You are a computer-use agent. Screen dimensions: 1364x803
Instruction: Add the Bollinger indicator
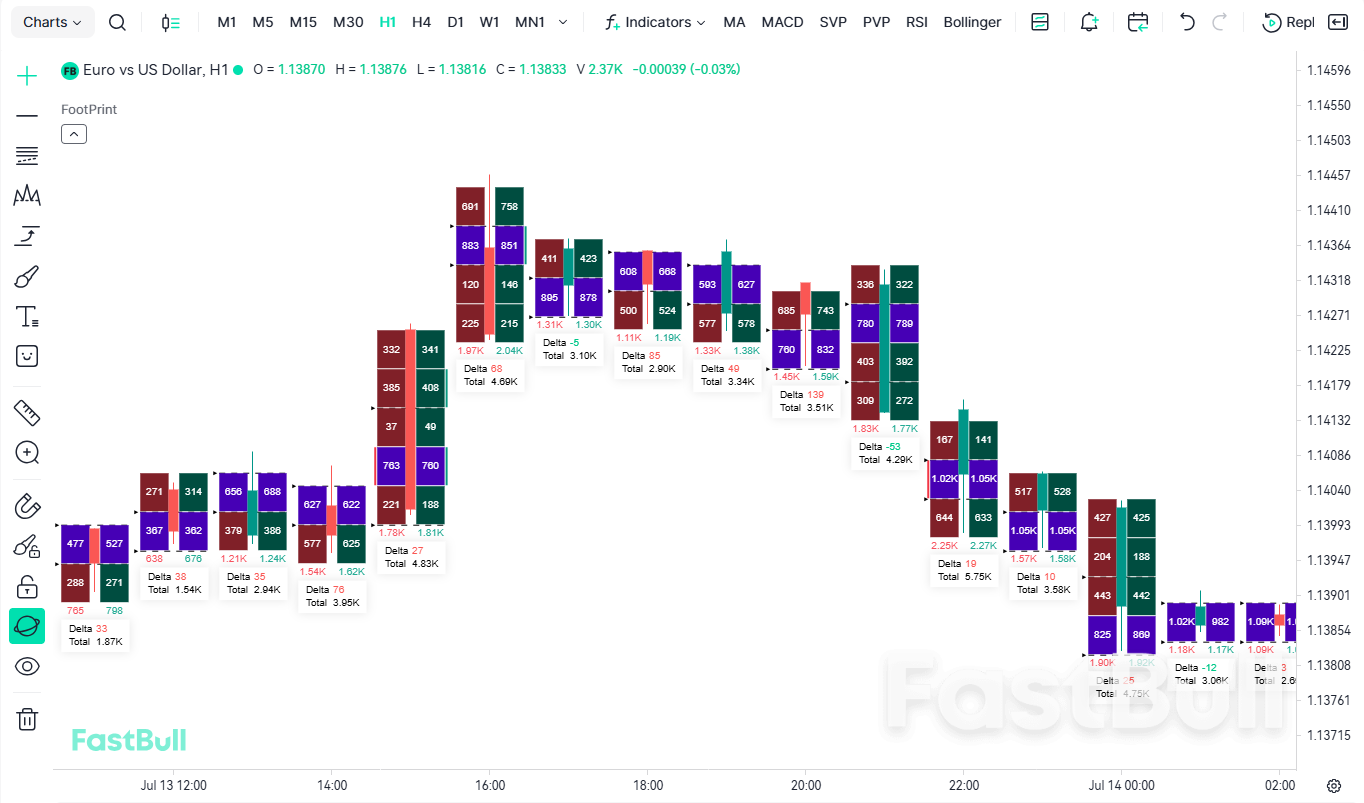[x=972, y=22]
